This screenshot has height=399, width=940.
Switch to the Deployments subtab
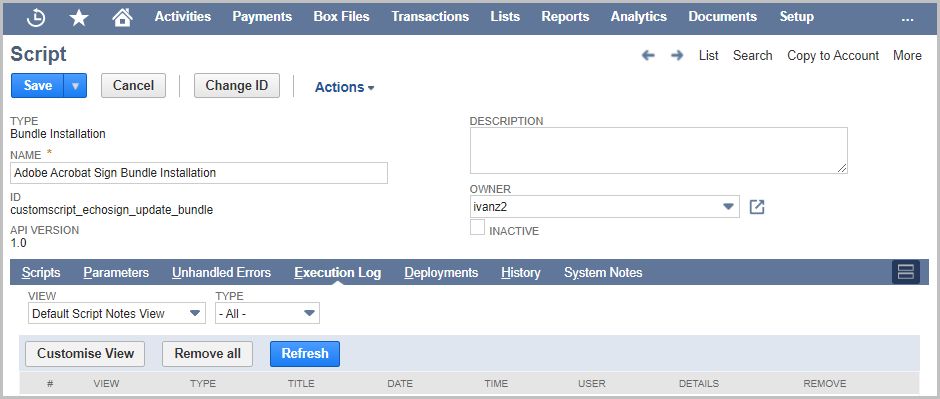click(x=441, y=273)
